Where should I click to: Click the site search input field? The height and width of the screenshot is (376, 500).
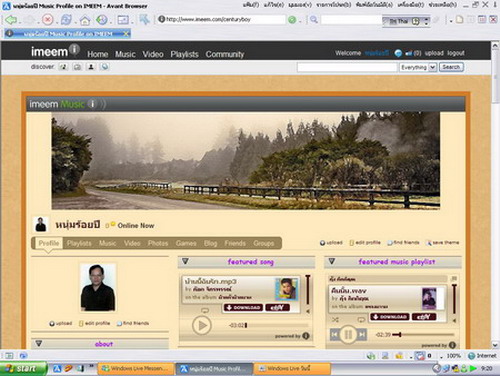click(347, 67)
